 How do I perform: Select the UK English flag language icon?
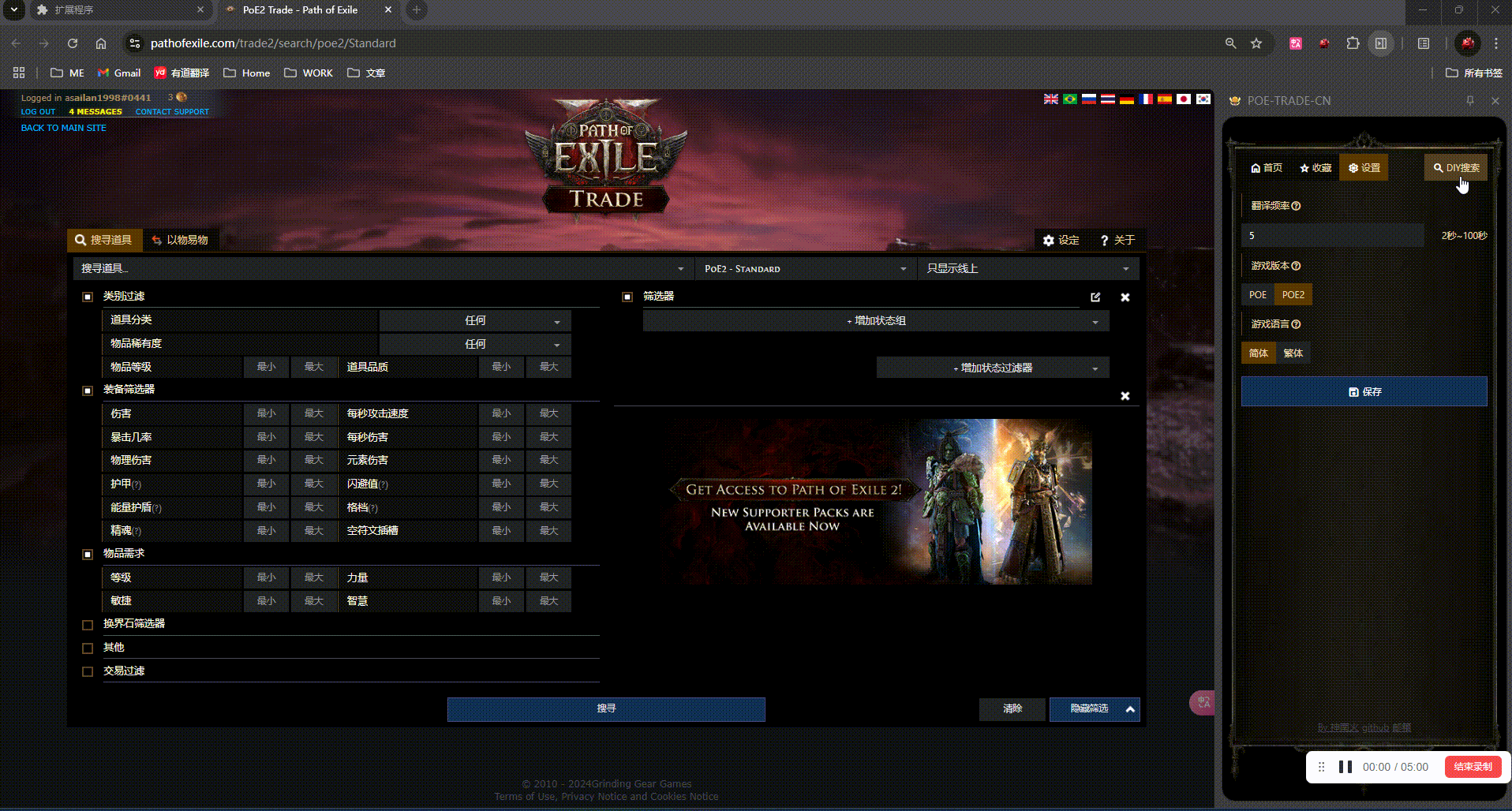1051,99
